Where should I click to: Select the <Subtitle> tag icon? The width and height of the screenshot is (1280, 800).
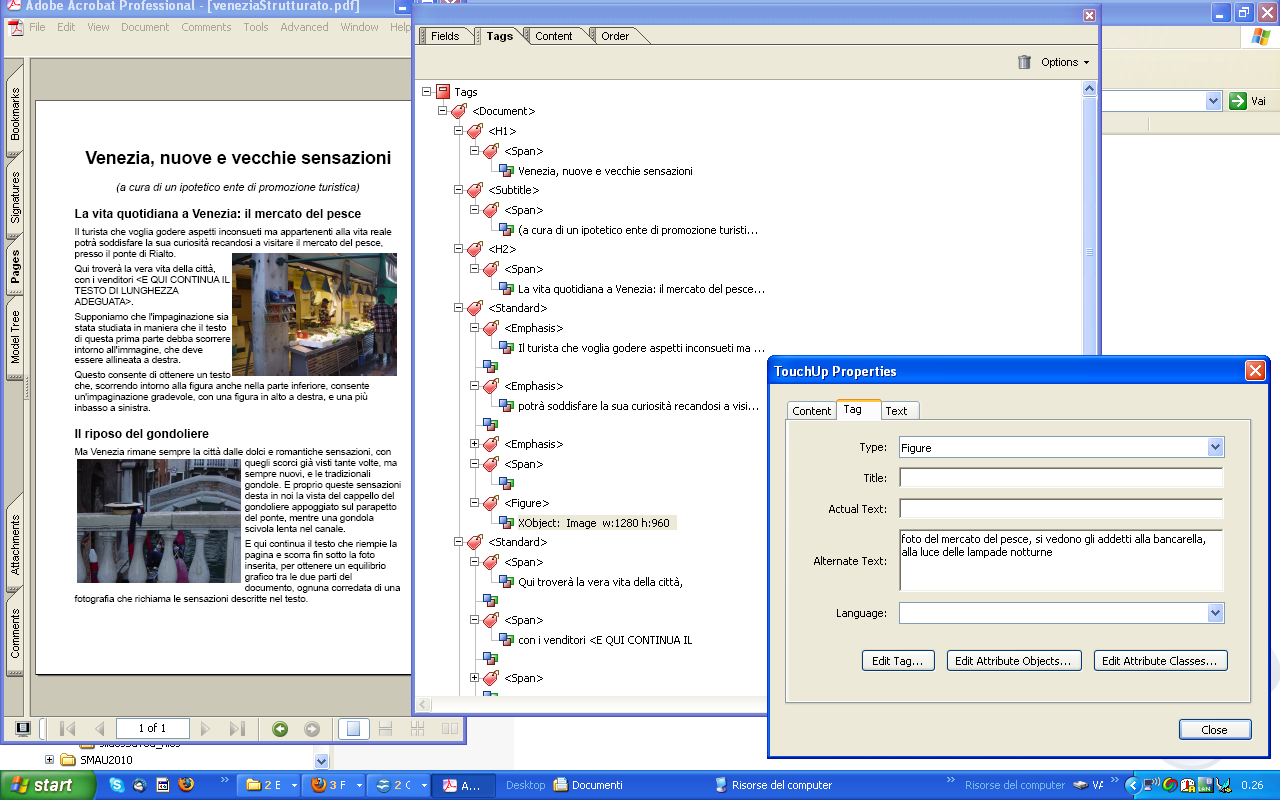pyautogui.click(x=475, y=190)
